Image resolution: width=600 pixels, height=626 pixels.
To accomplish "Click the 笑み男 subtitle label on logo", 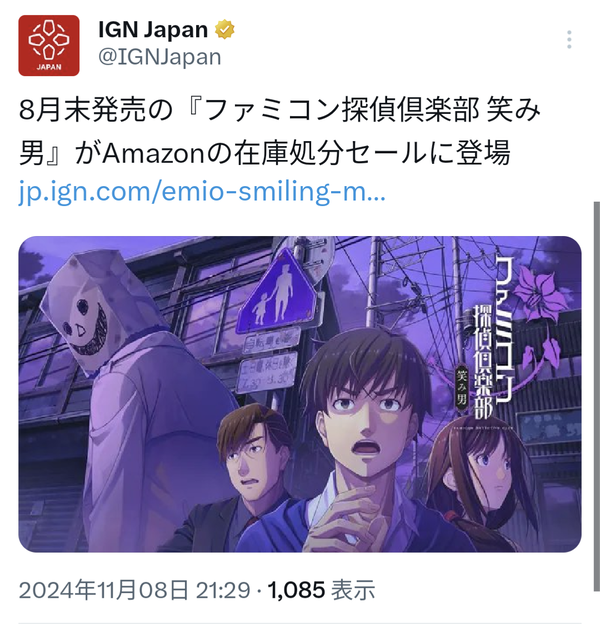I will [x=461, y=386].
